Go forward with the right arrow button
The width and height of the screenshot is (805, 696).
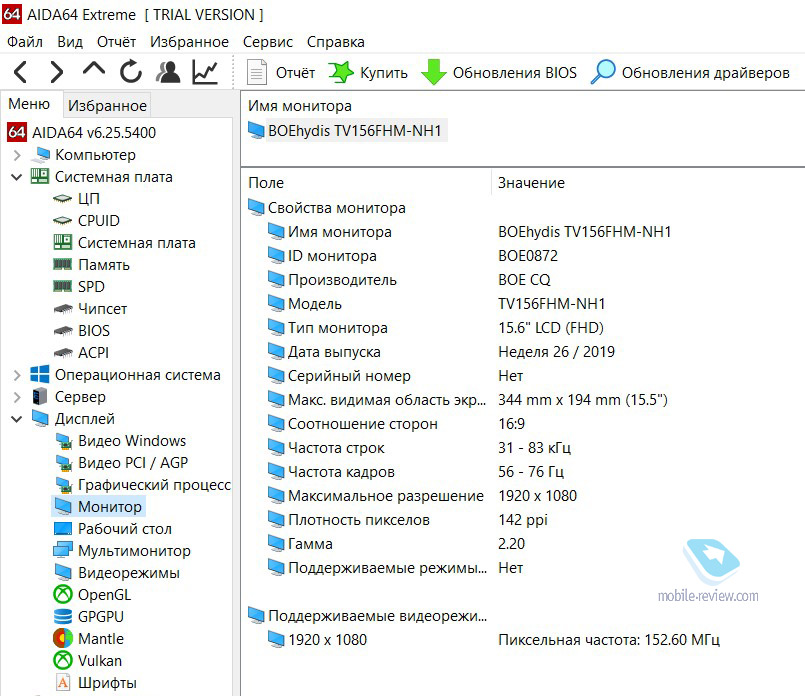(56, 72)
